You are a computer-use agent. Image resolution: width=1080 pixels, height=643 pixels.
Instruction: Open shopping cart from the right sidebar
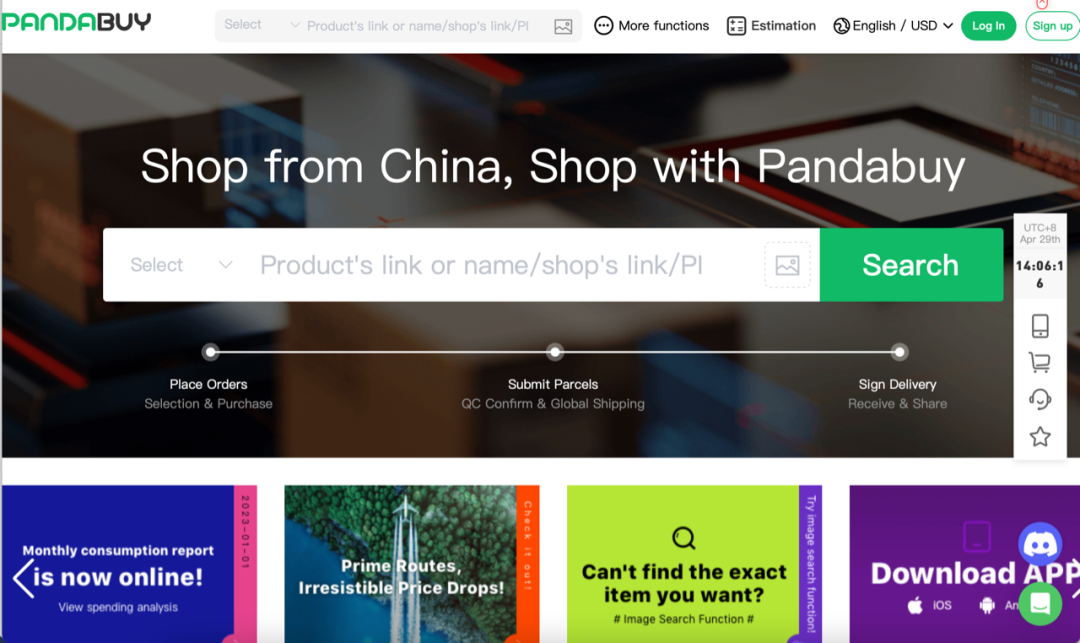[1039, 362]
